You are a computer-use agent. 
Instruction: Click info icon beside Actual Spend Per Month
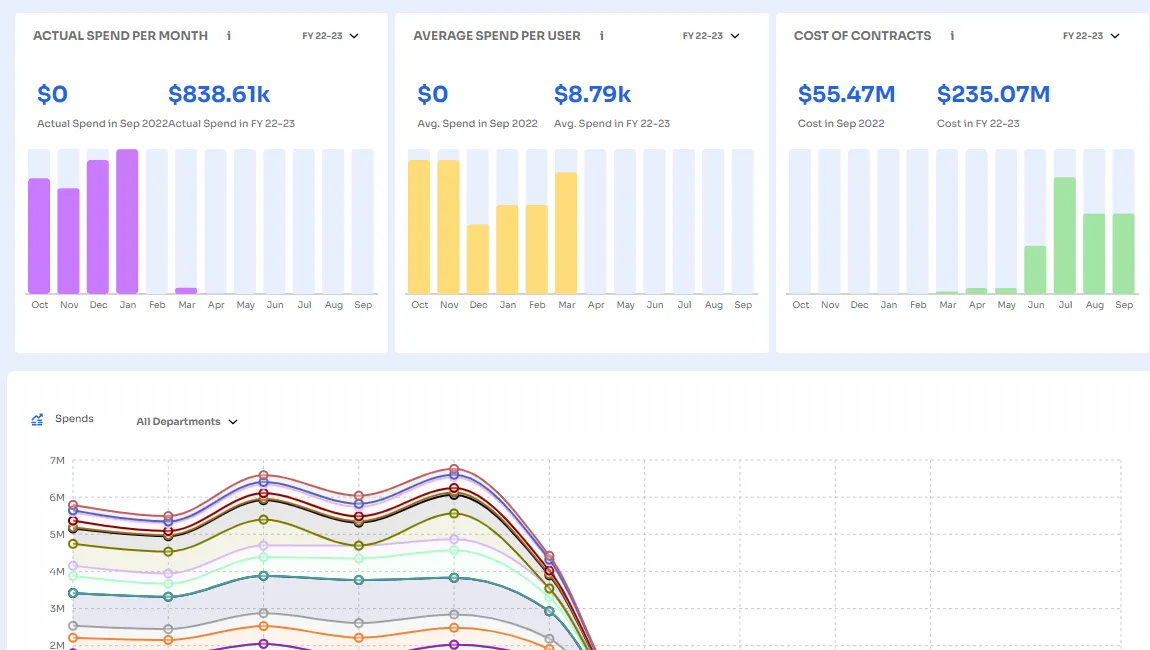[x=229, y=35]
